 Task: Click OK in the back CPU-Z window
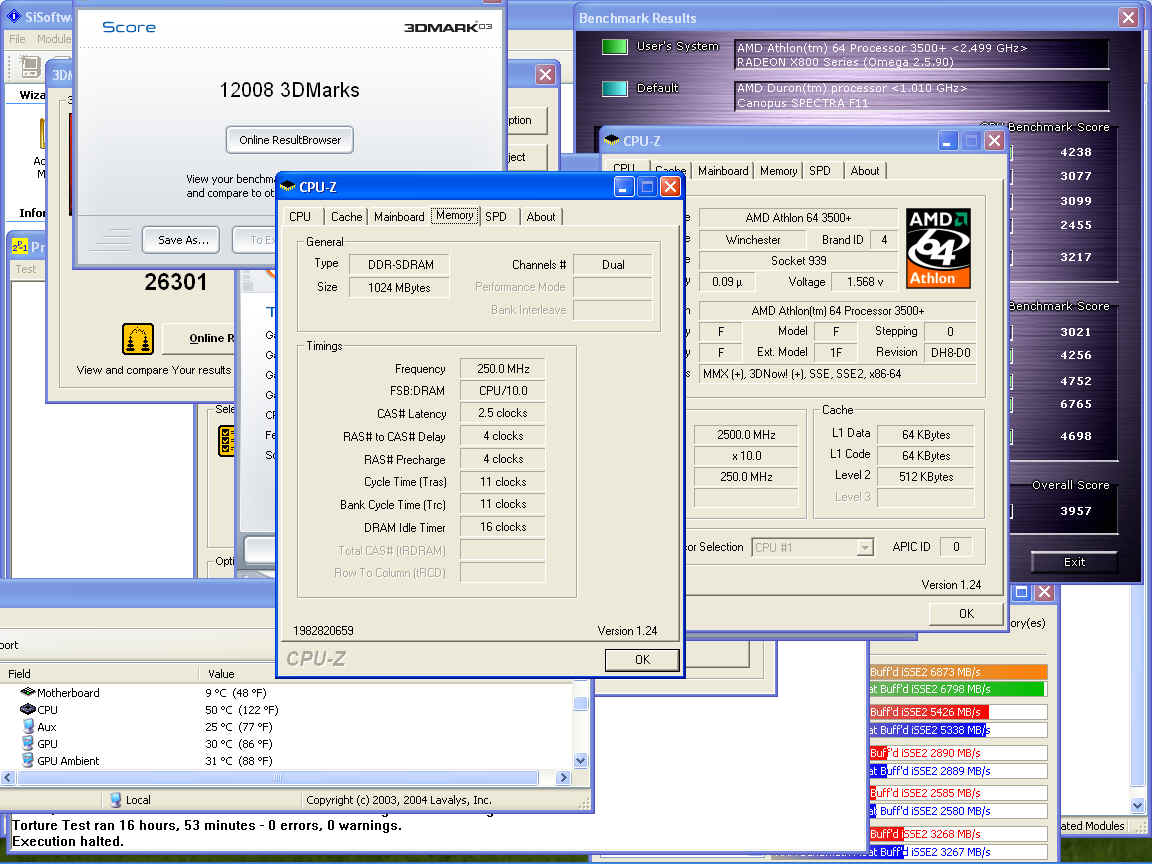(x=966, y=613)
